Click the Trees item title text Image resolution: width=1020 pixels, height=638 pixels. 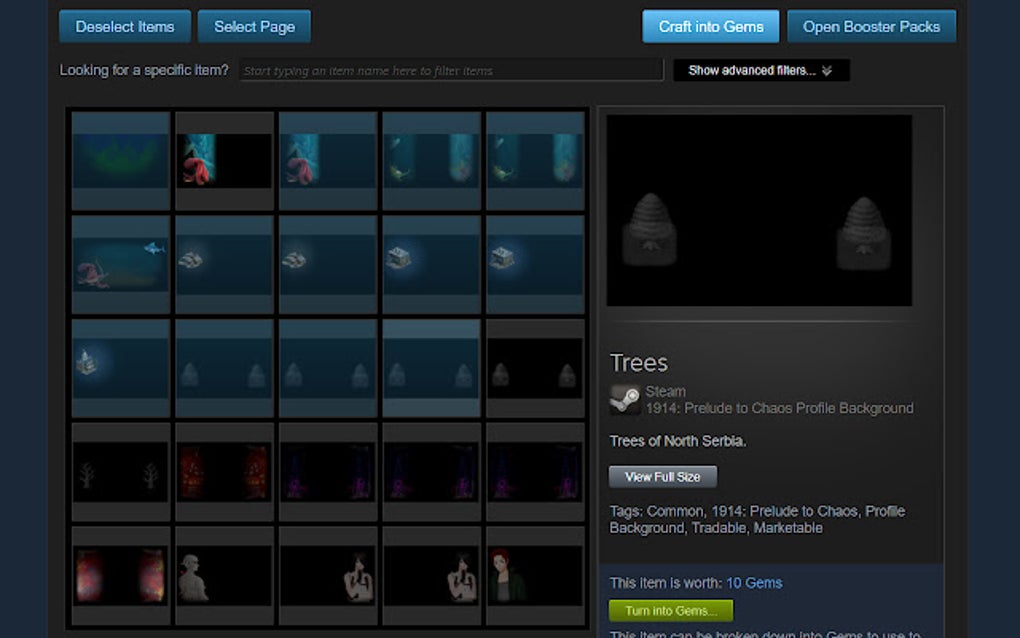pos(639,363)
